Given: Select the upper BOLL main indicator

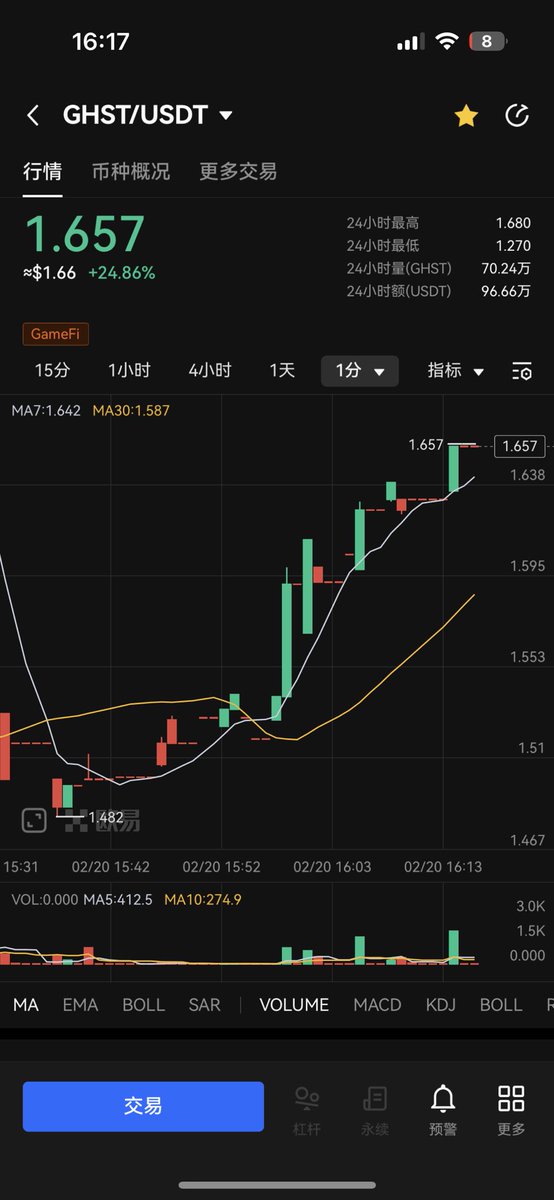Looking at the screenshot, I should pyautogui.click(x=143, y=1005).
